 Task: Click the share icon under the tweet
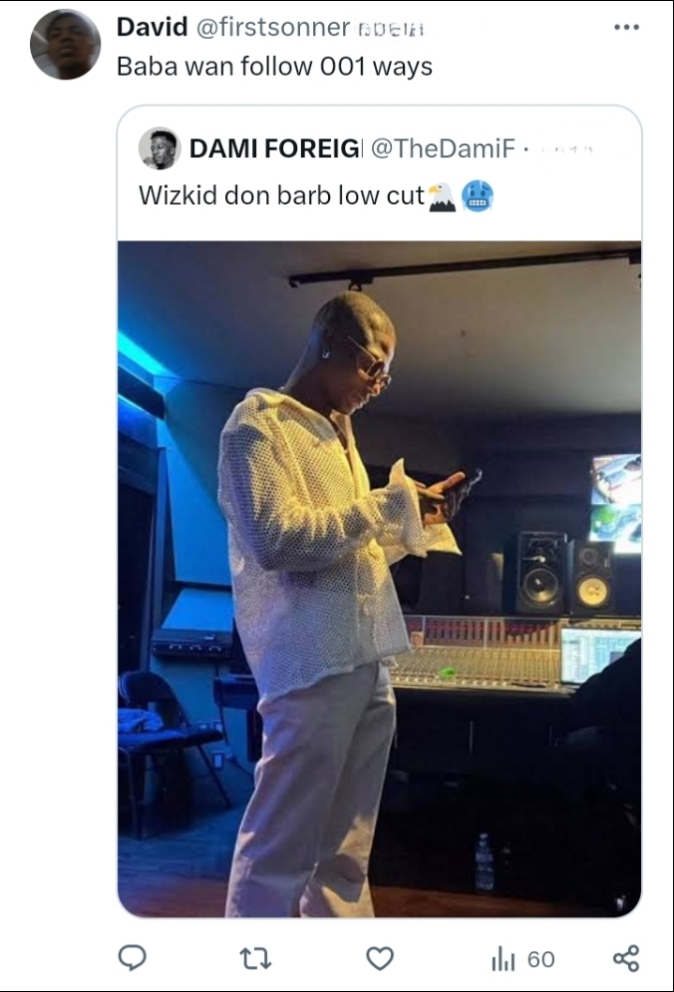(627, 958)
